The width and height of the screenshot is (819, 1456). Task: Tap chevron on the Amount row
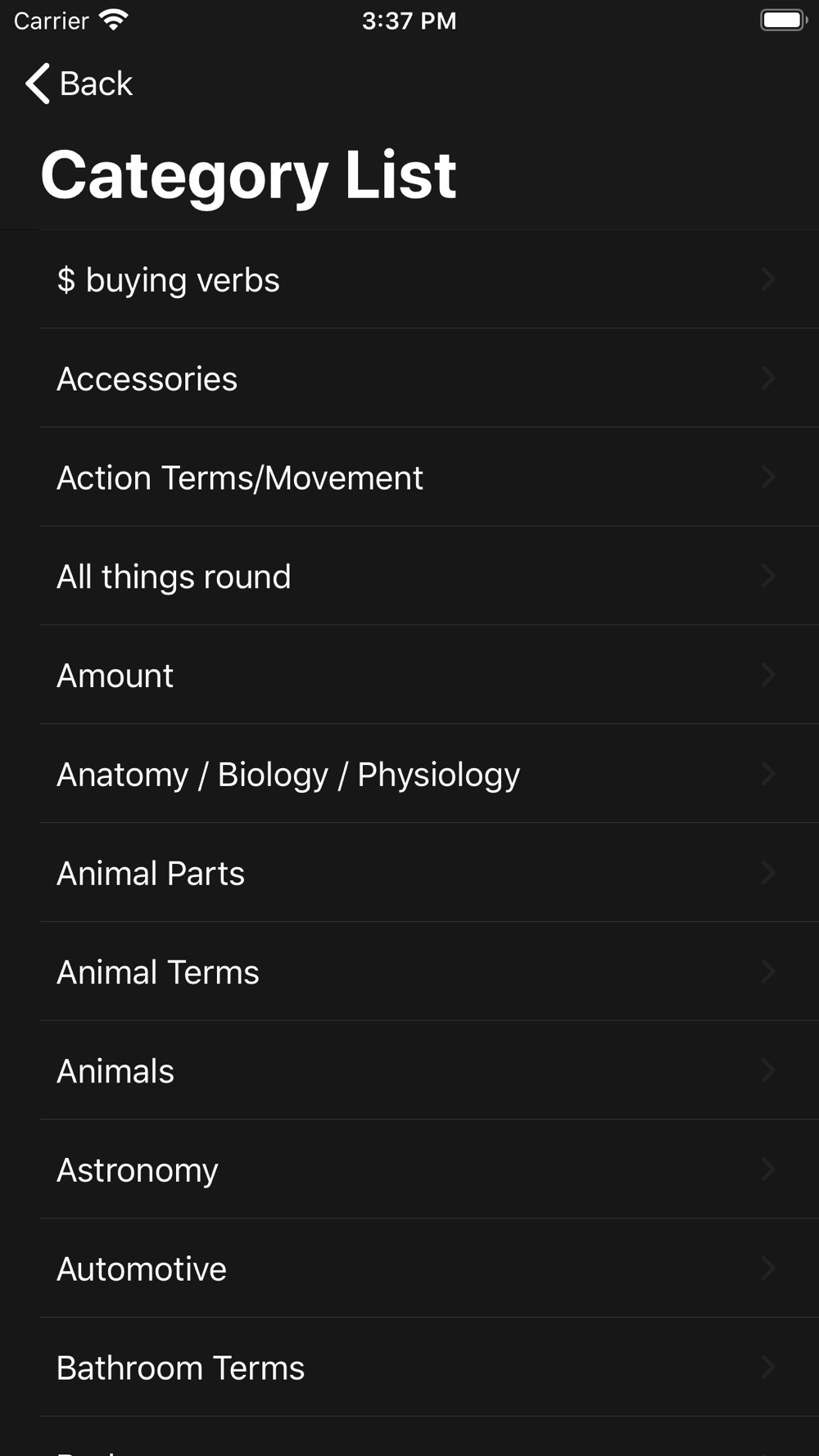point(767,675)
